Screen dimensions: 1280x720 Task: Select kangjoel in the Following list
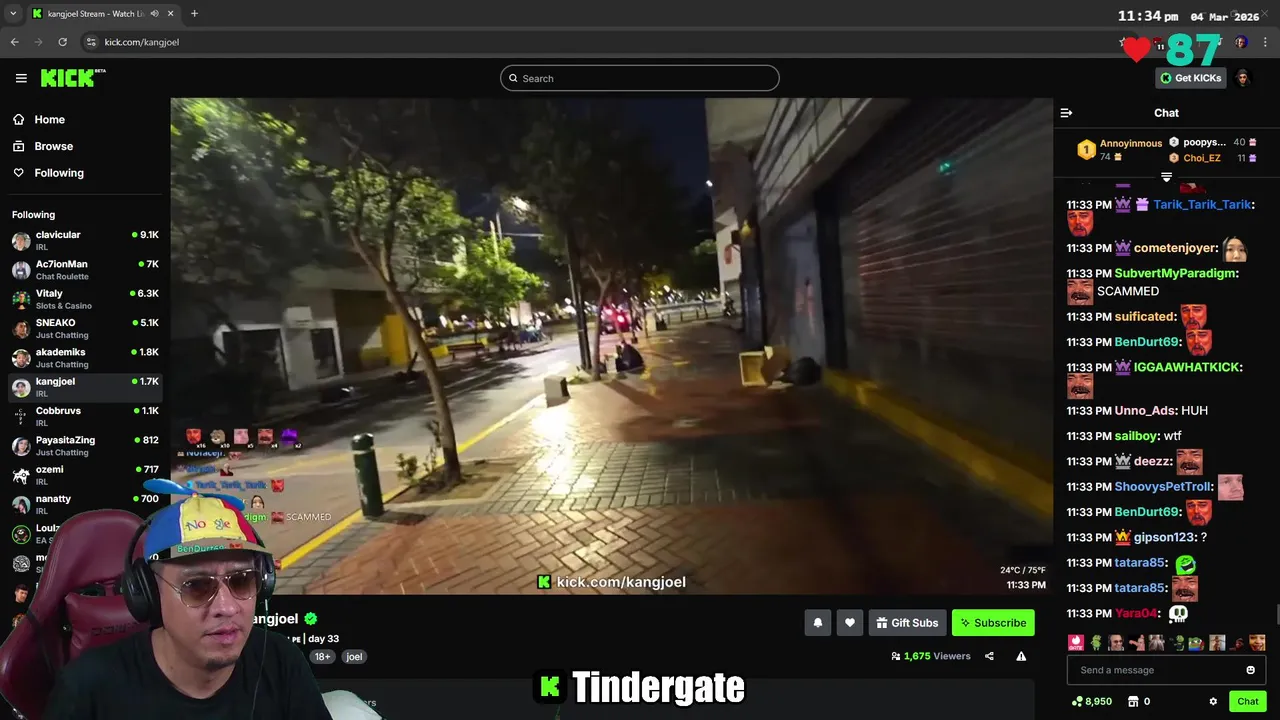85,387
